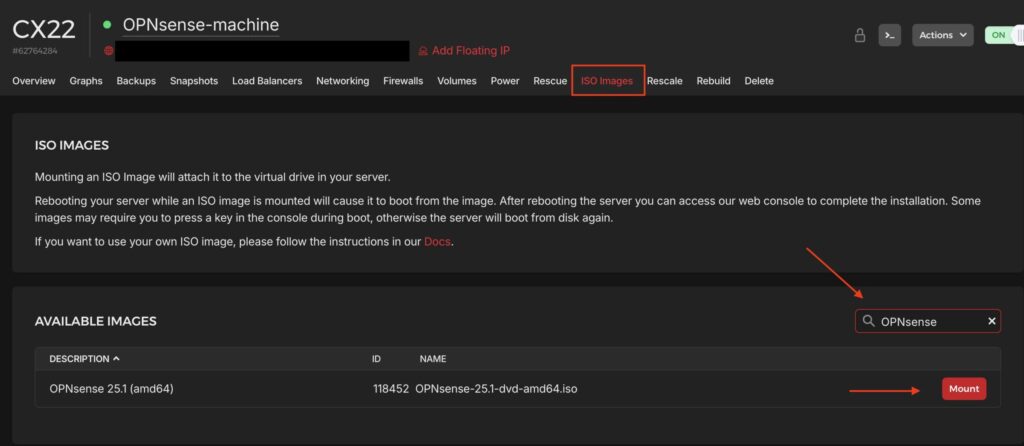Follow the Docs link
Image resolution: width=1024 pixels, height=446 pixels.
(x=437, y=242)
